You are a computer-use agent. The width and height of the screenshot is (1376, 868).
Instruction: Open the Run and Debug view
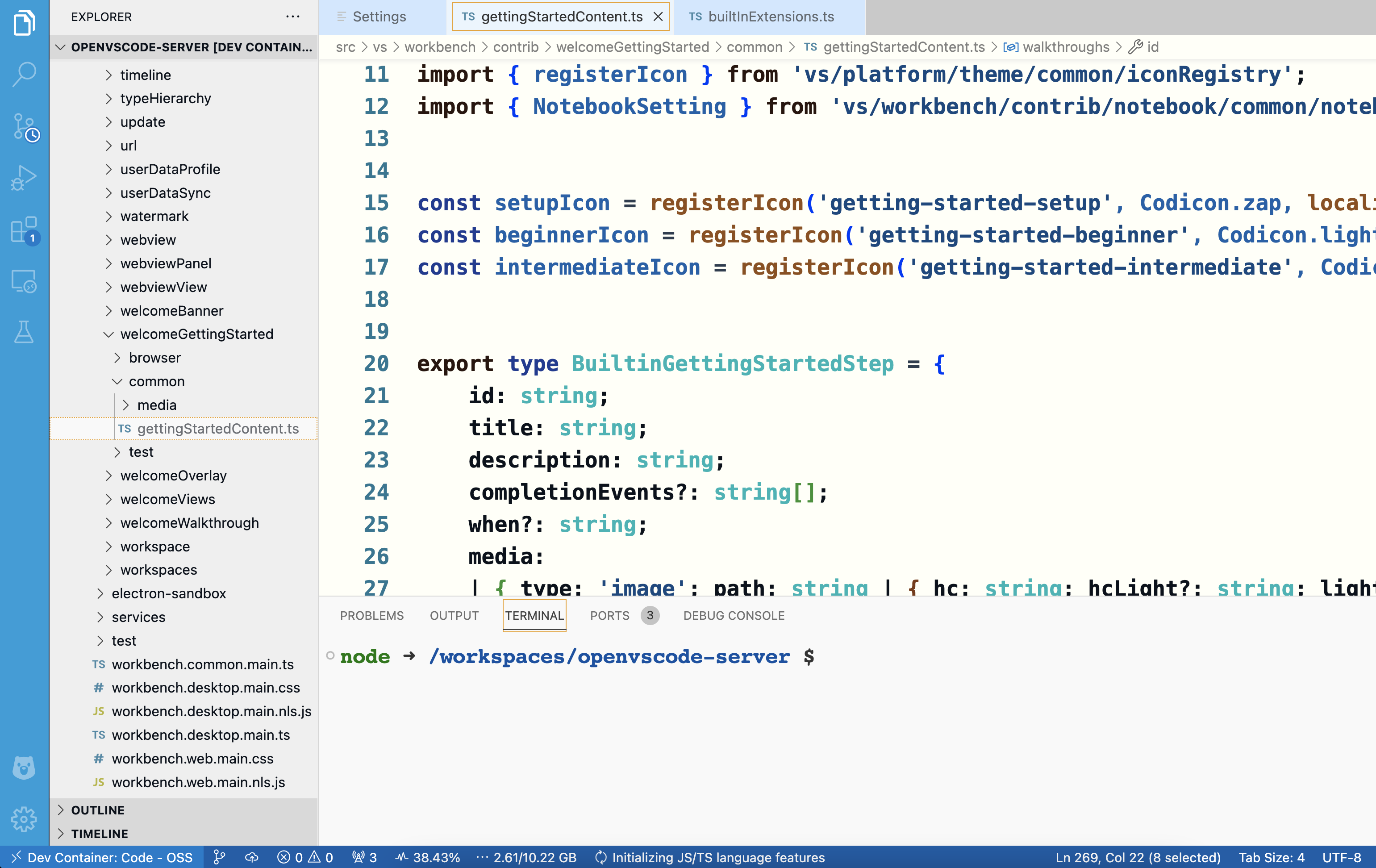(24, 178)
